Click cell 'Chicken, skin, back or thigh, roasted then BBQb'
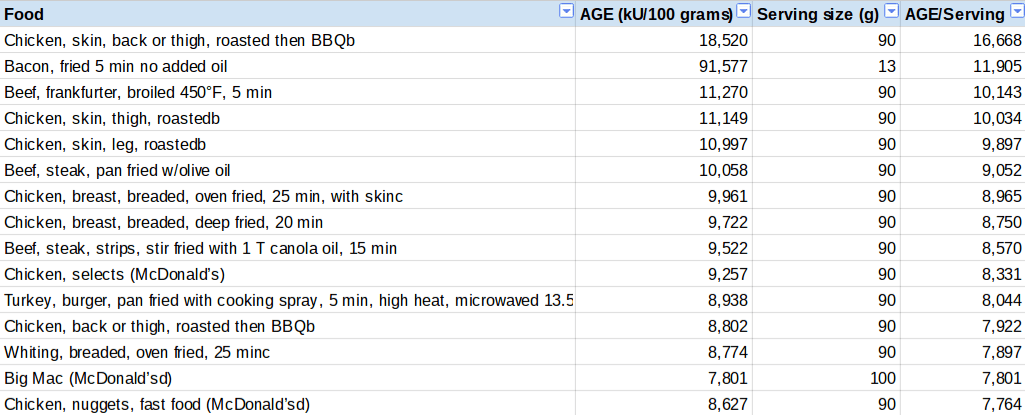1025x415 pixels. [x=288, y=41]
